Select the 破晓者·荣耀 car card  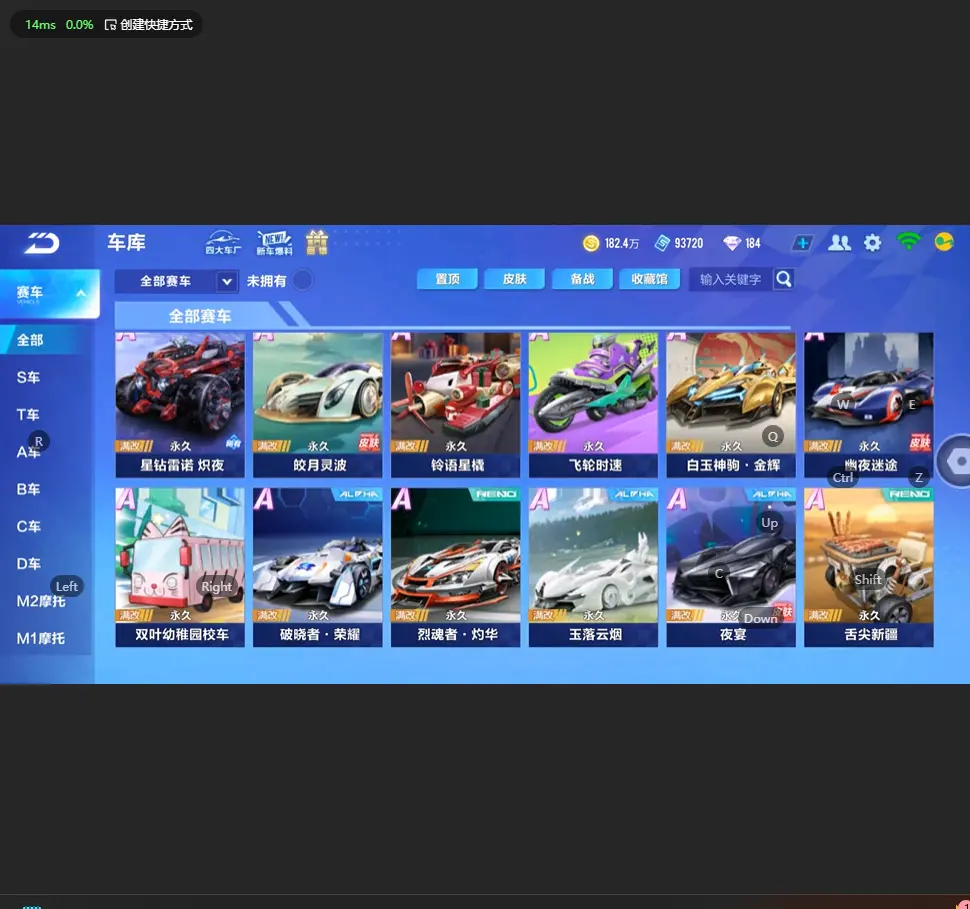pos(317,567)
